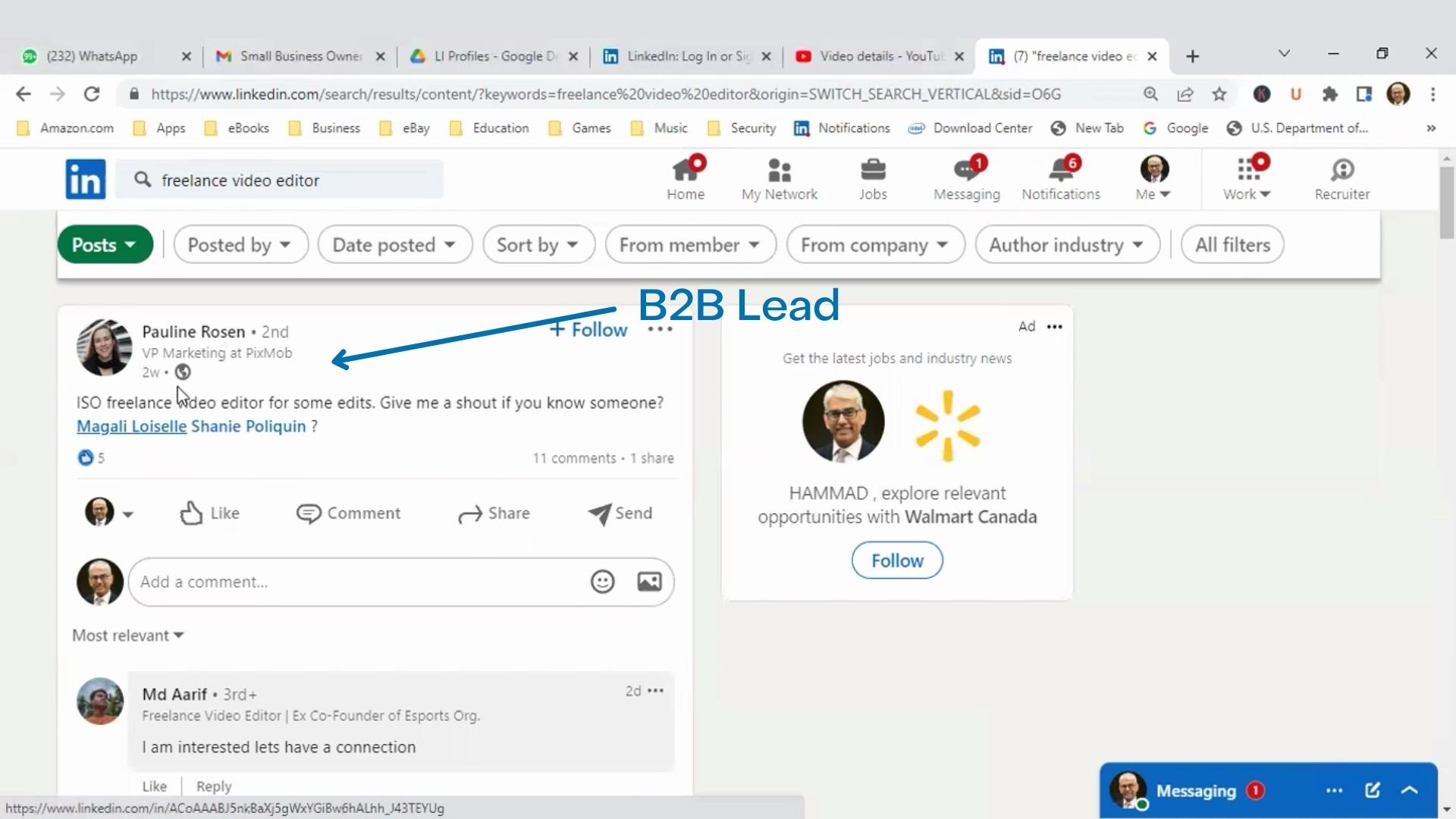Open the Notifications bell

coord(1061,179)
